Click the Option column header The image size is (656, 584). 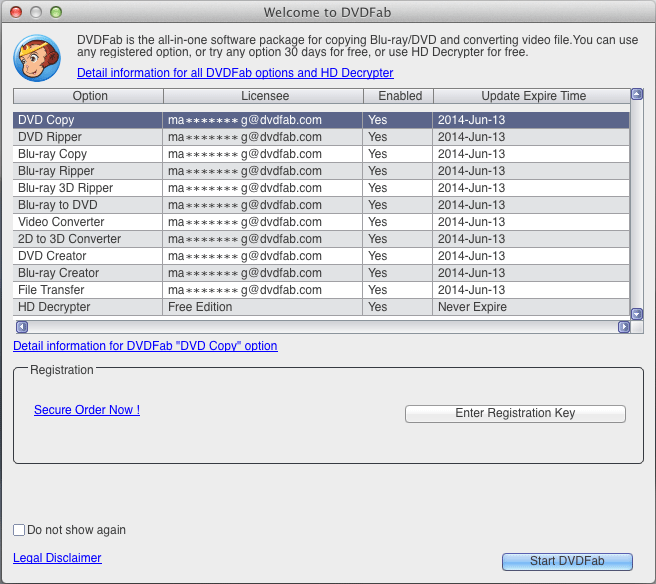[x=88, y=96]
